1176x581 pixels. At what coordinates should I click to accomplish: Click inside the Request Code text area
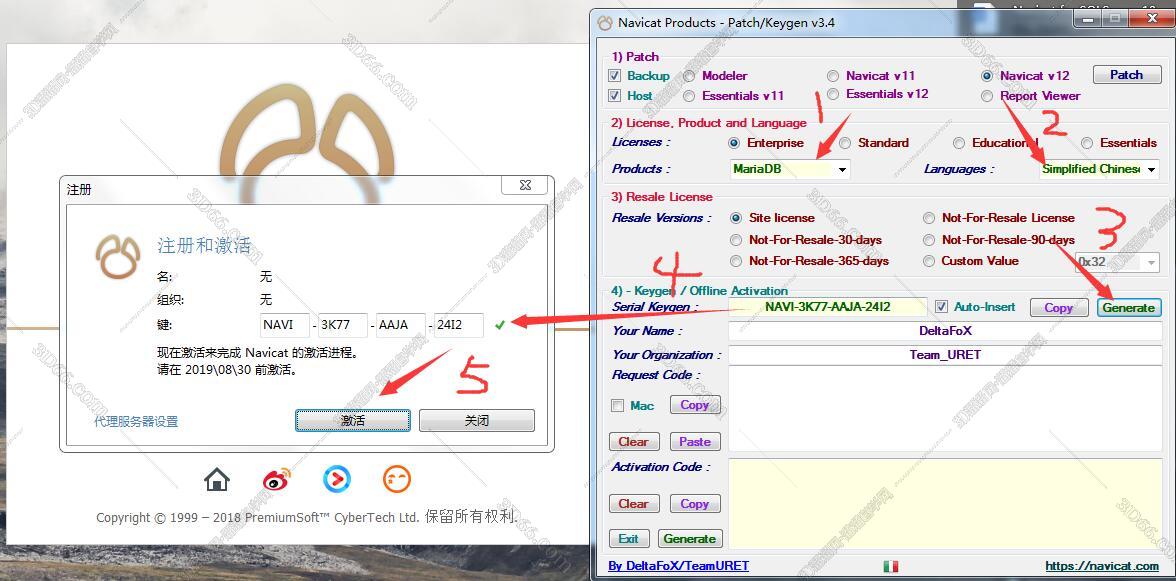945,409
